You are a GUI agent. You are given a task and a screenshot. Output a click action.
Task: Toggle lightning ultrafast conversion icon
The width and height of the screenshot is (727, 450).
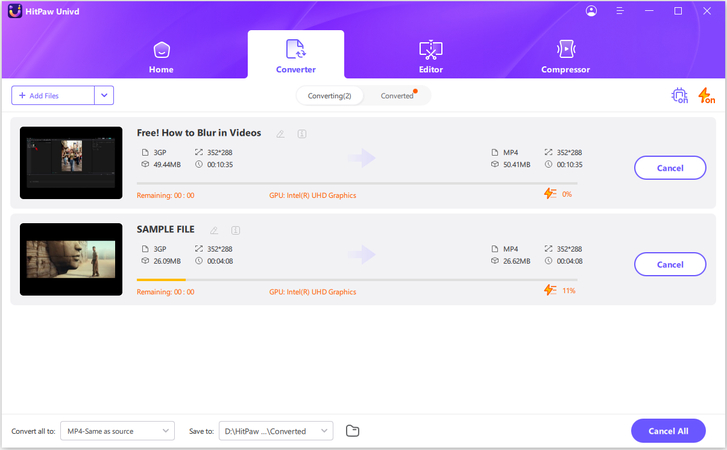point(706,95)
